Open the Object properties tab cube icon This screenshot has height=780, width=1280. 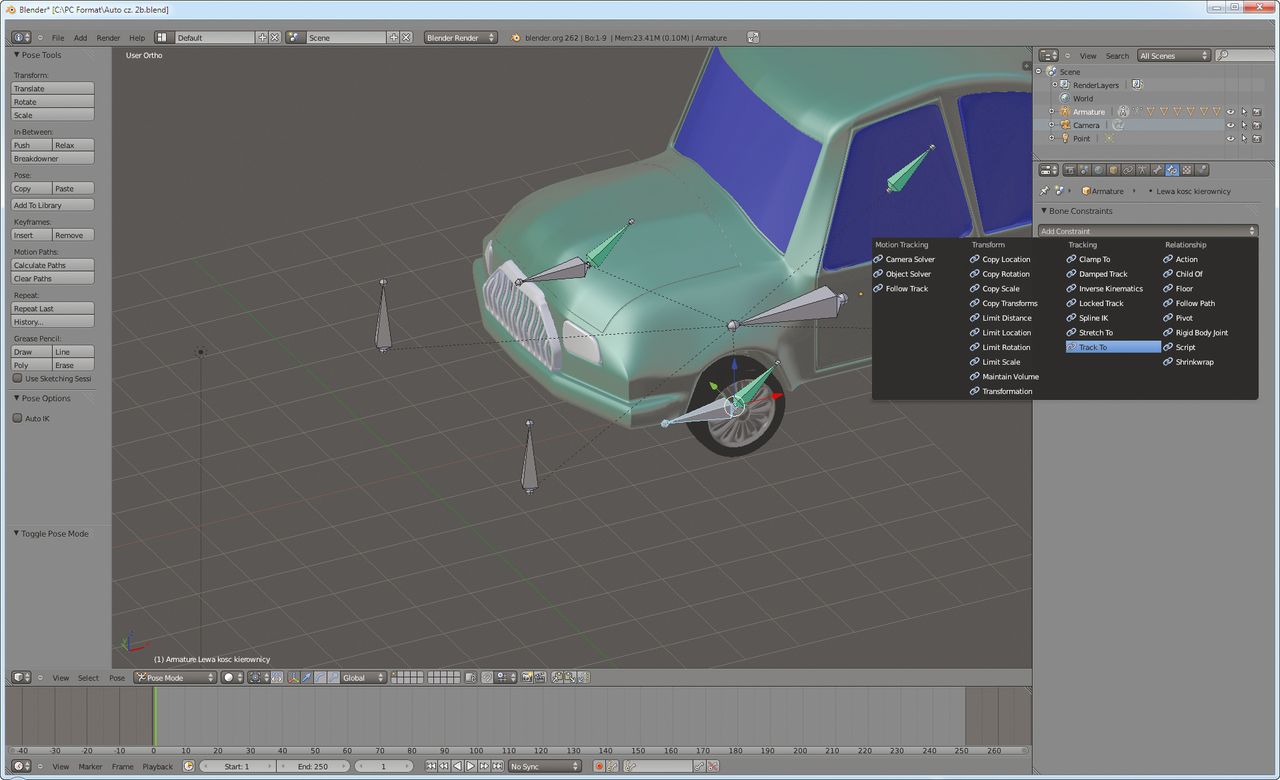(x=1113, y=170)
